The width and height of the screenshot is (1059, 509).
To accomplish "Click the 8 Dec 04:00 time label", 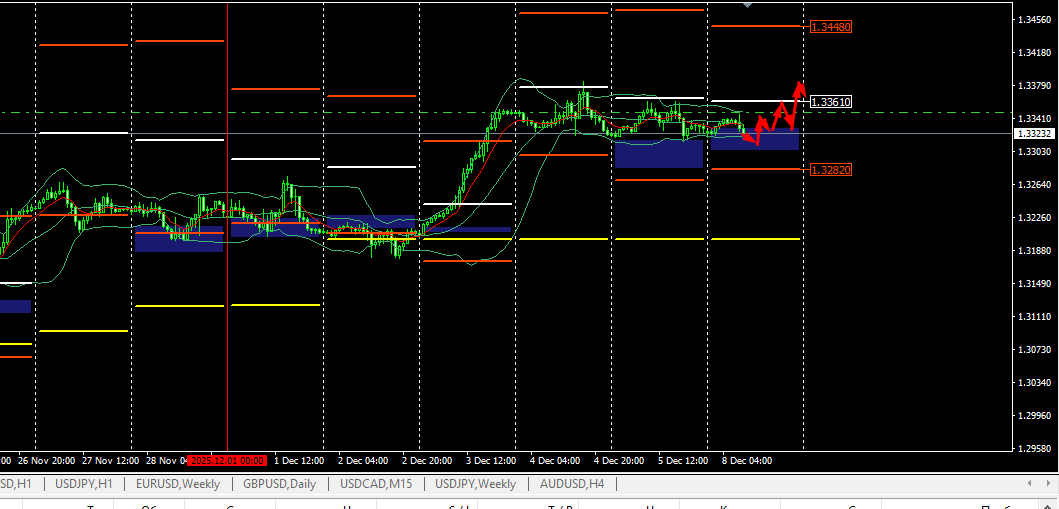I will point(746,460).
